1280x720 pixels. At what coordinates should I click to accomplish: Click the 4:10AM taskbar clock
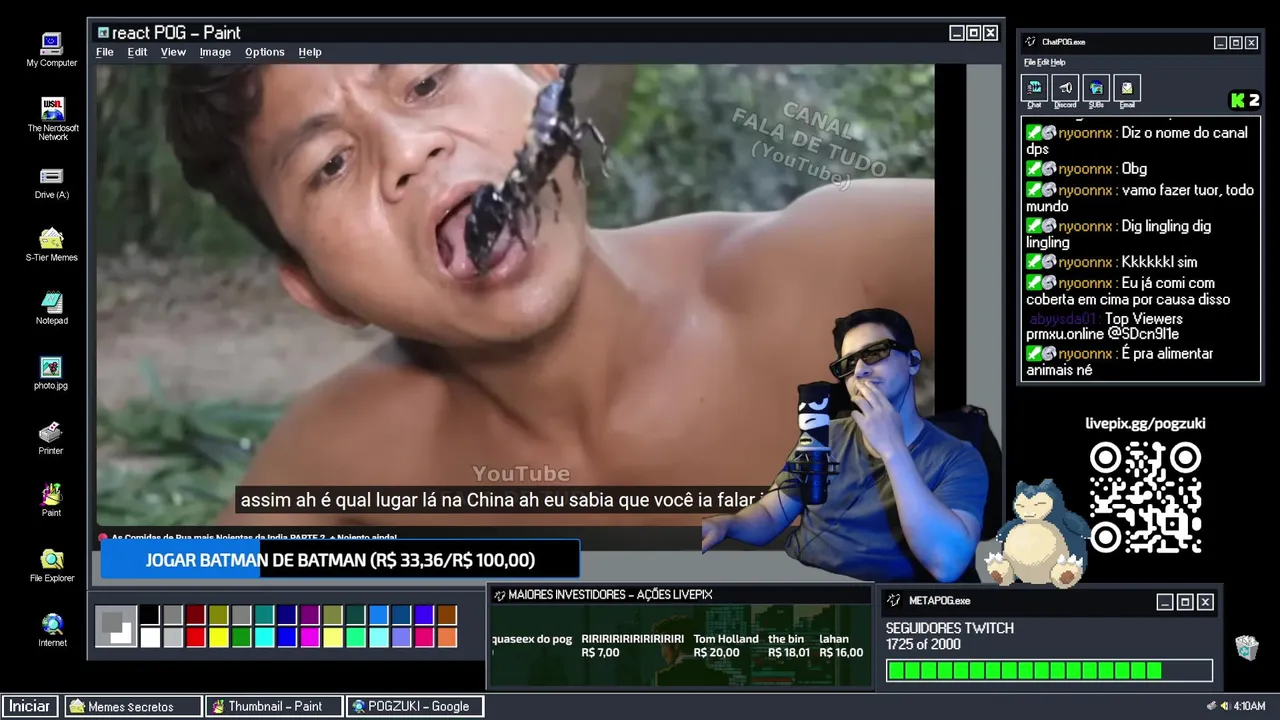pos(1250,706)
